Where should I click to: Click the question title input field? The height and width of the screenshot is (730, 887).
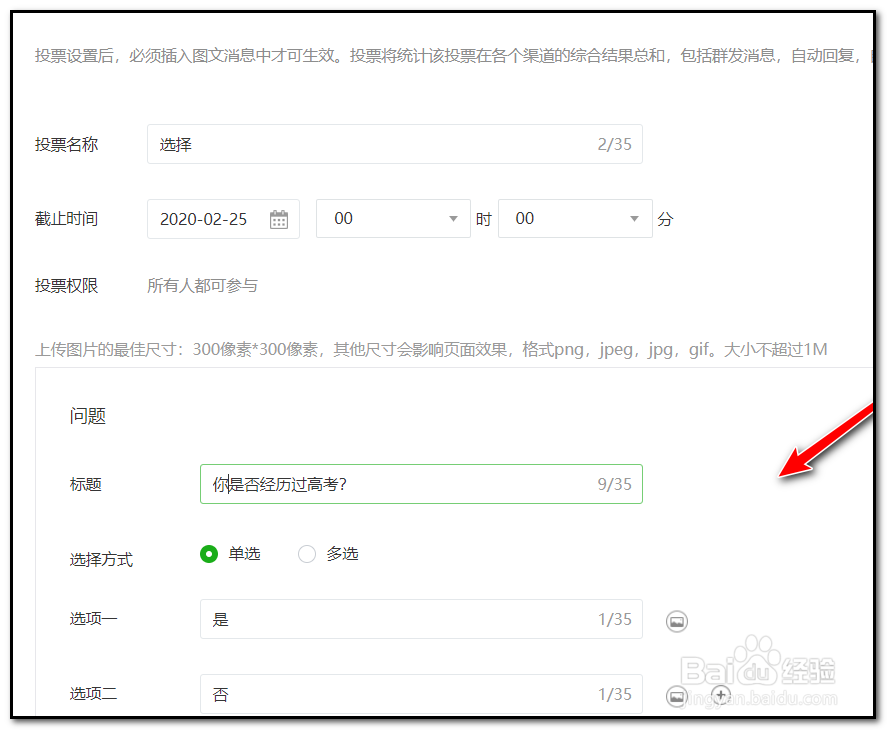point(421,484)
